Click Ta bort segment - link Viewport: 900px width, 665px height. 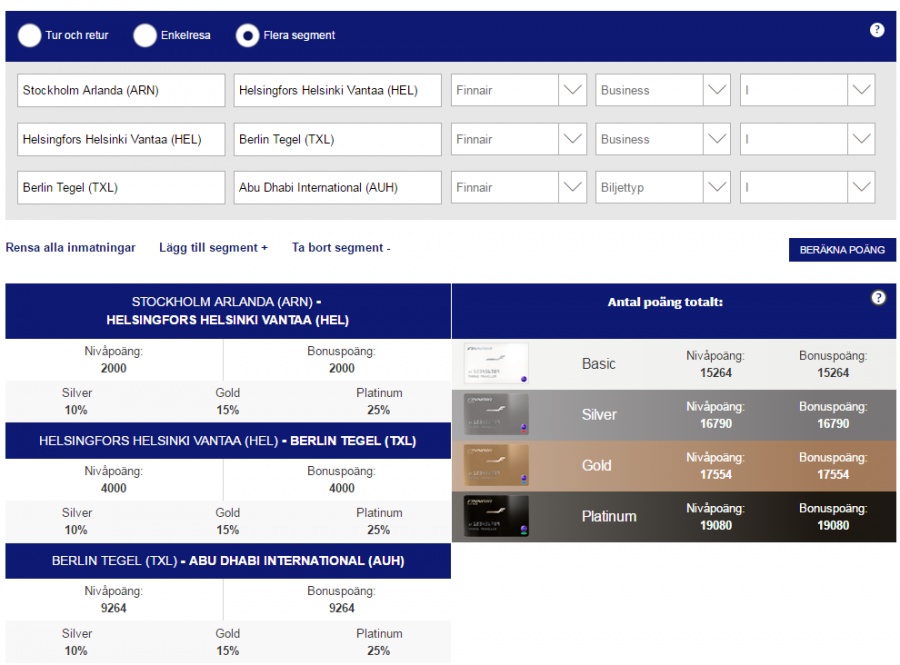(341, 248)
